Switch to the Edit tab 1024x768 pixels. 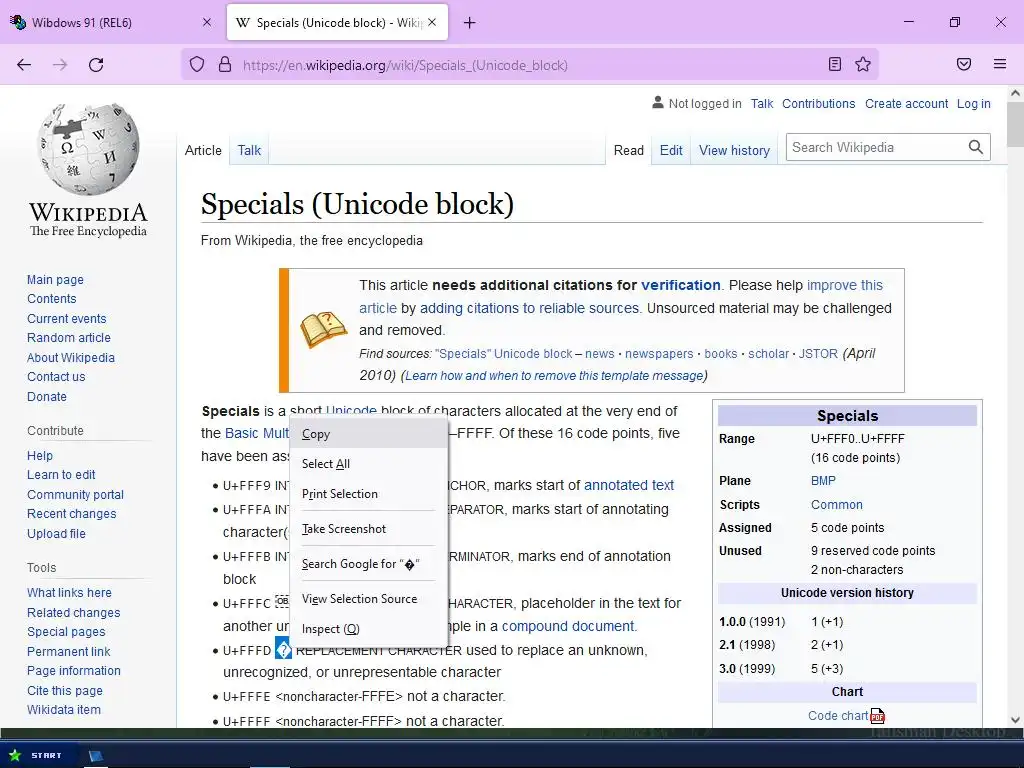click(x=671, y=150)
